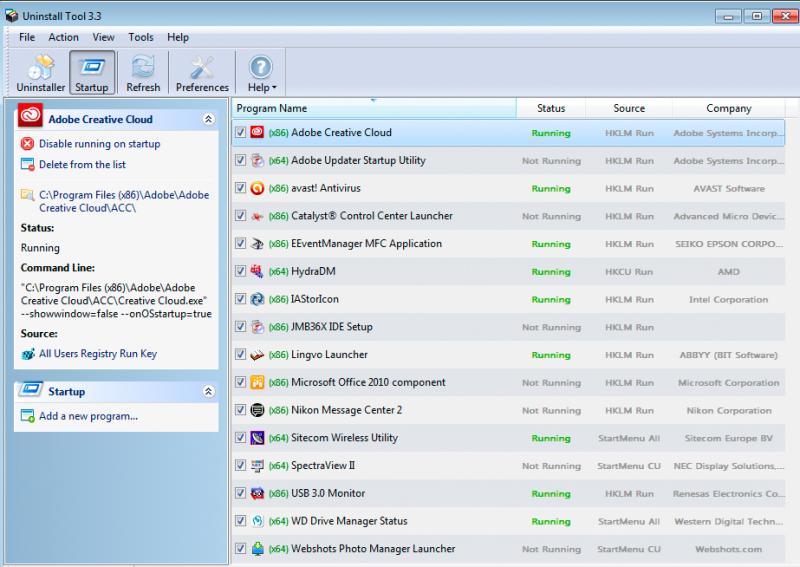800x567 pixels.
Task: Click the HKCU Run source cell
Action: point(629,272)
